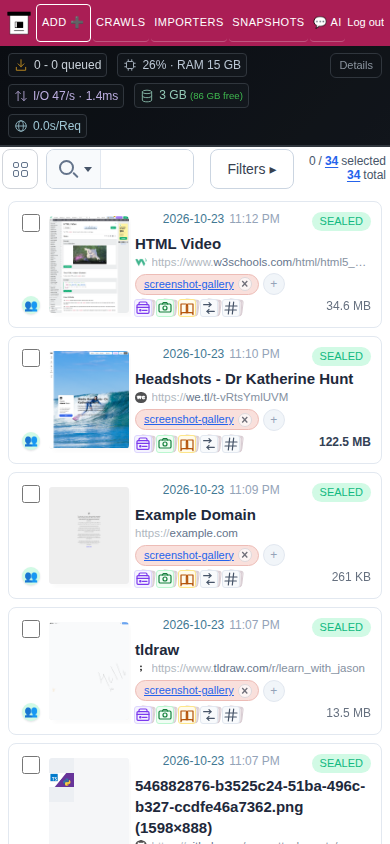The height and width of the screenshot is (844, 390).
Task: Open the book readability icon for HTML Video
Action: [187, 308]
